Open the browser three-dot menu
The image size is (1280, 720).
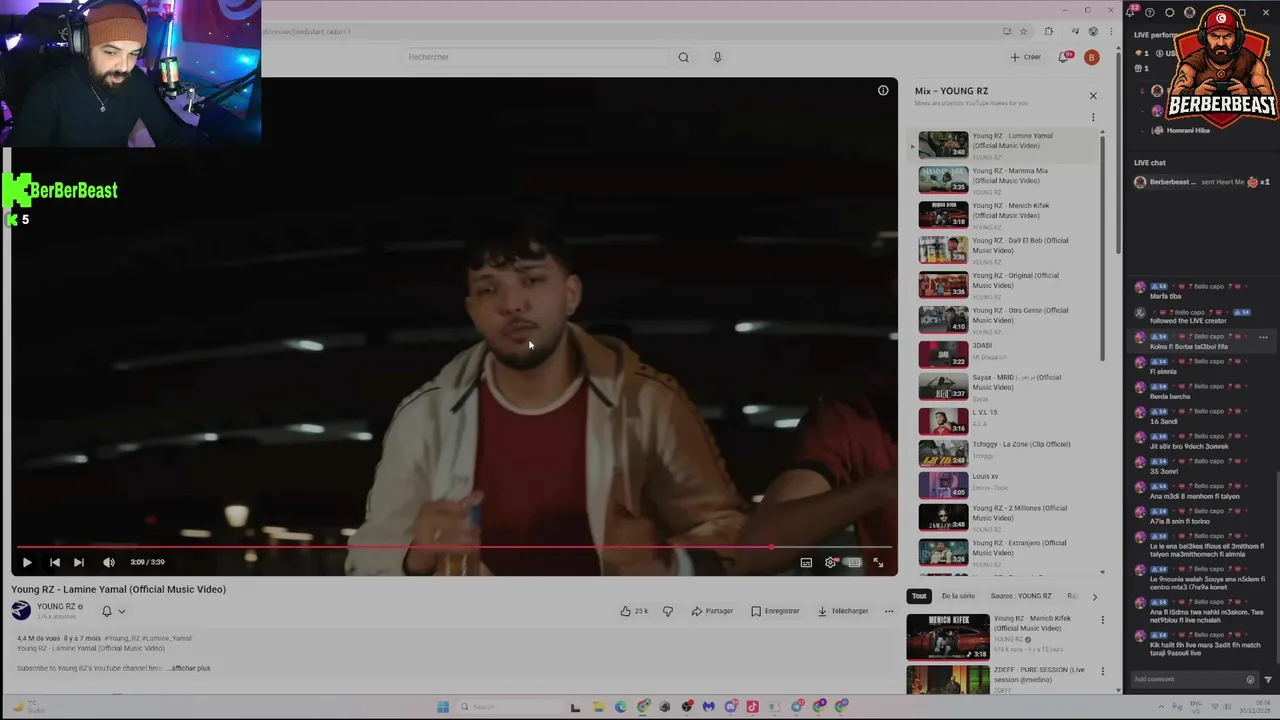tap(1110, 31)
